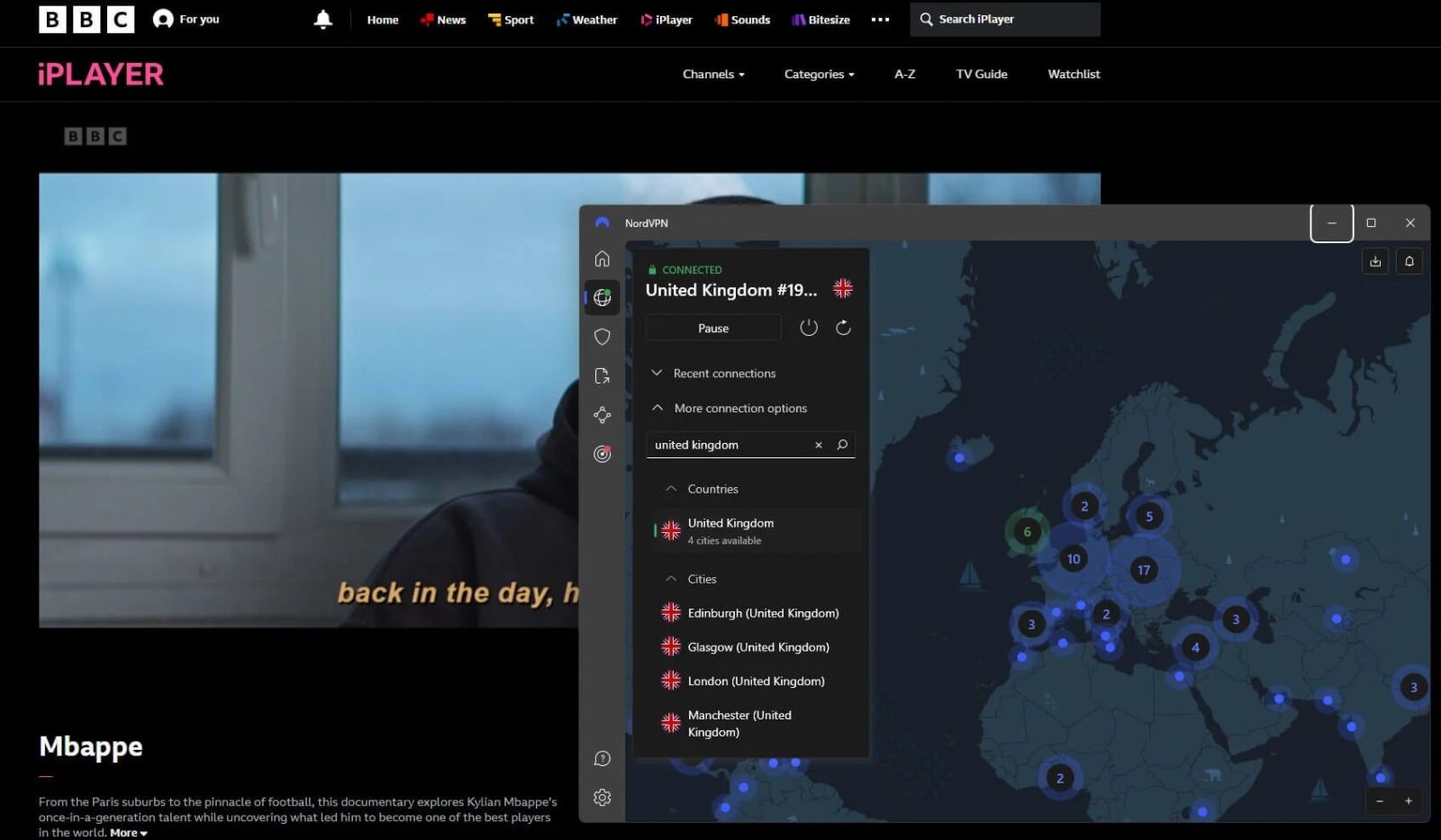This screenshot has height=840, width=1441.
Task: Reconnect VPN with the refresh icon
Action: [843, 328]
